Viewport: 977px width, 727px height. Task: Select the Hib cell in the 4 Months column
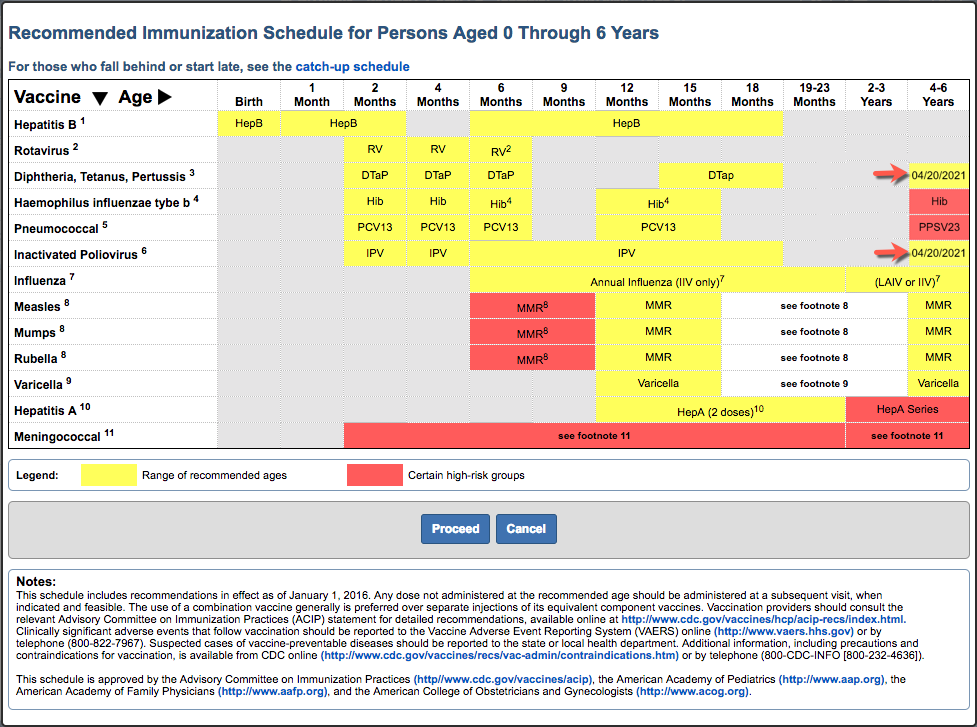tap(438, 201)
